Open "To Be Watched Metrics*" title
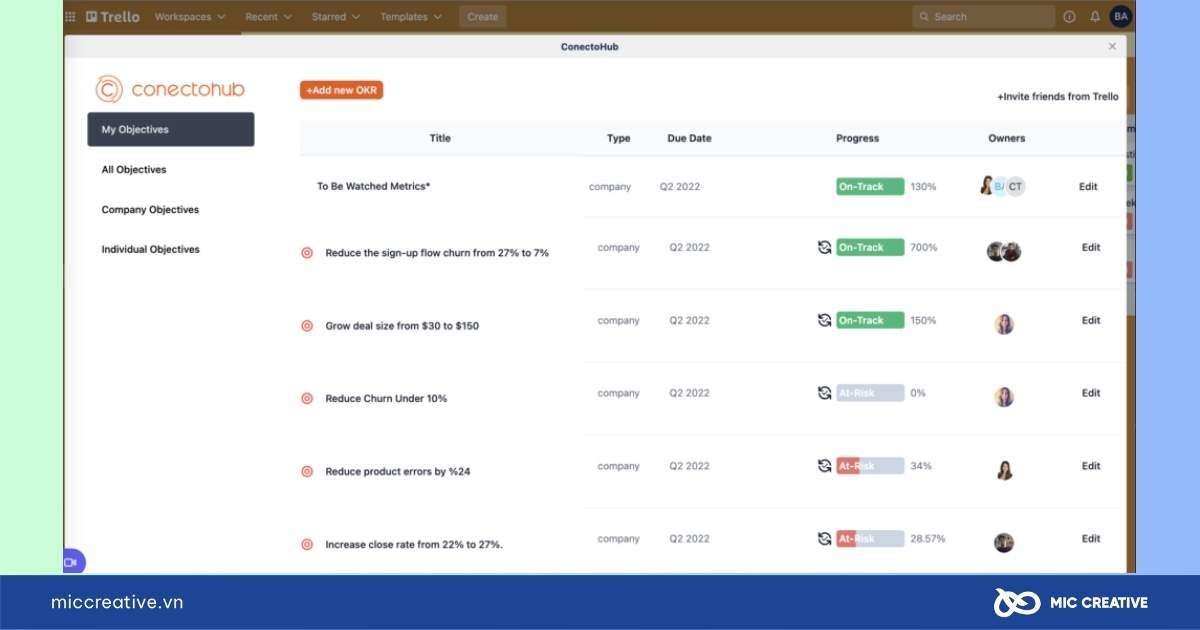Viewport: 1200px width, 630px height. tap(373, 187)
